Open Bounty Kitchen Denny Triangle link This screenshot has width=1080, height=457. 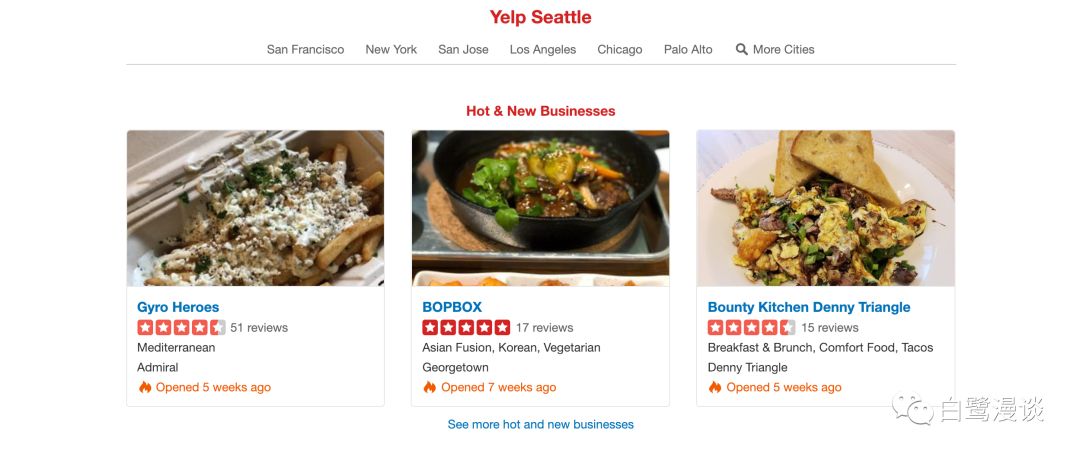(809, 307)
